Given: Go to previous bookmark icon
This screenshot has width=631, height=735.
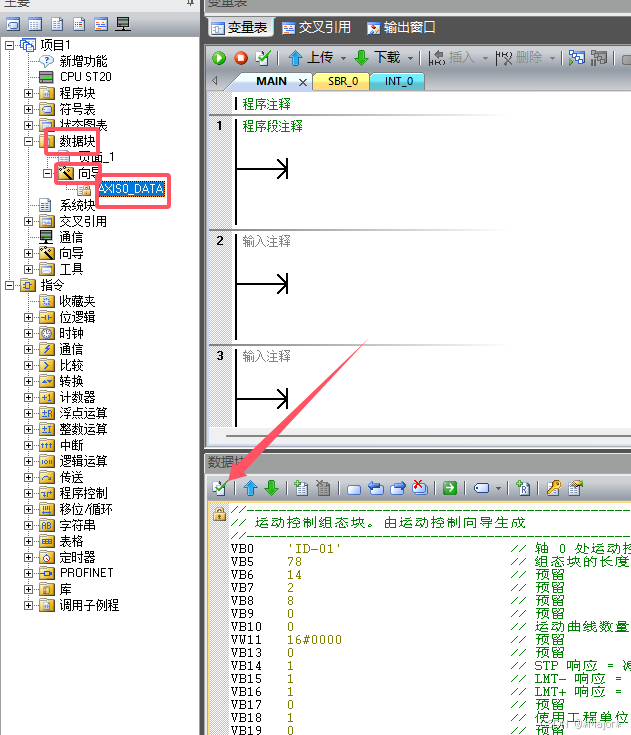Looking at the screenshot, I should (376, 488).
